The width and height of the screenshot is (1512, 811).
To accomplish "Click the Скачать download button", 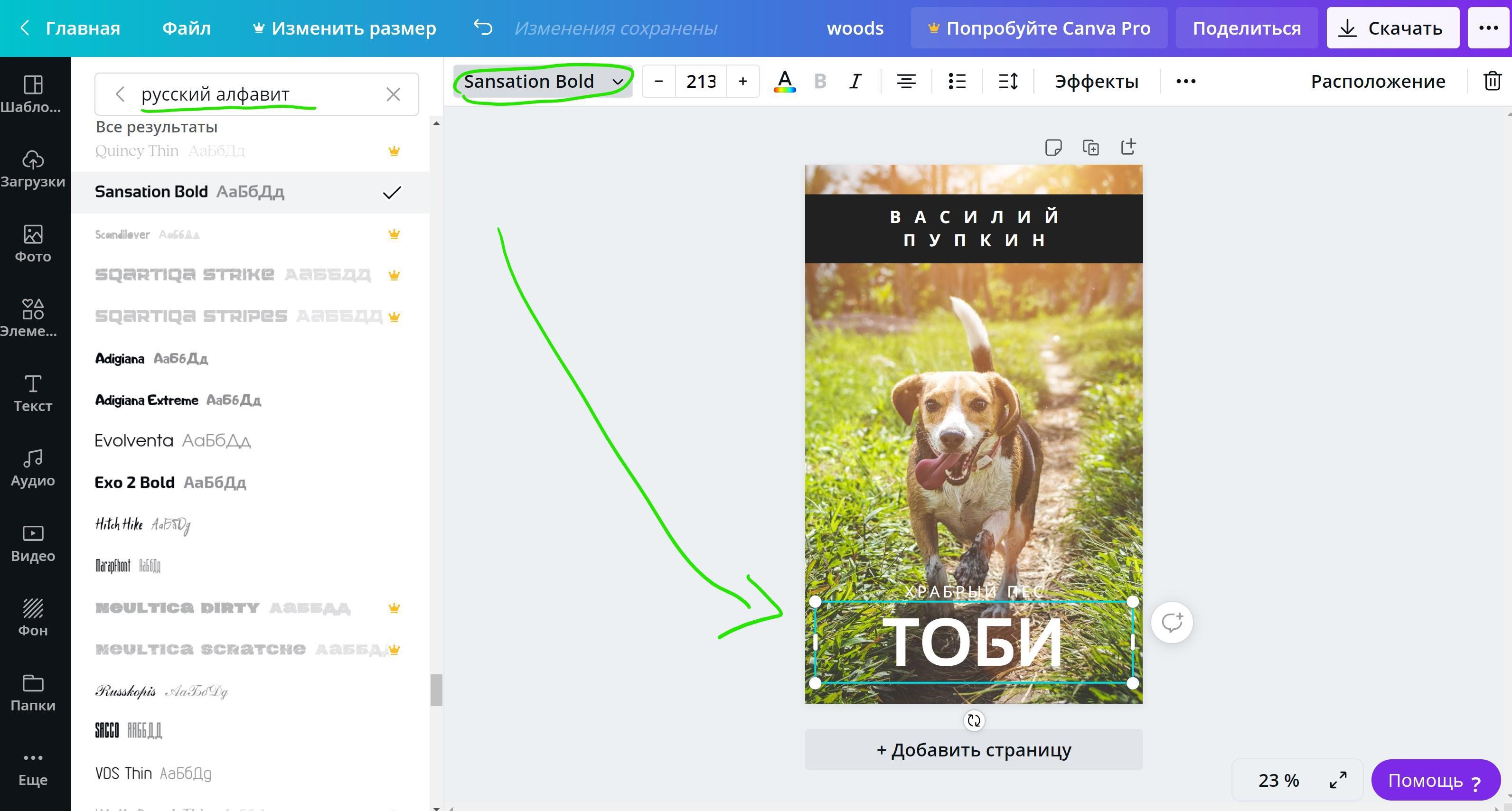I will pos(1392,28).
